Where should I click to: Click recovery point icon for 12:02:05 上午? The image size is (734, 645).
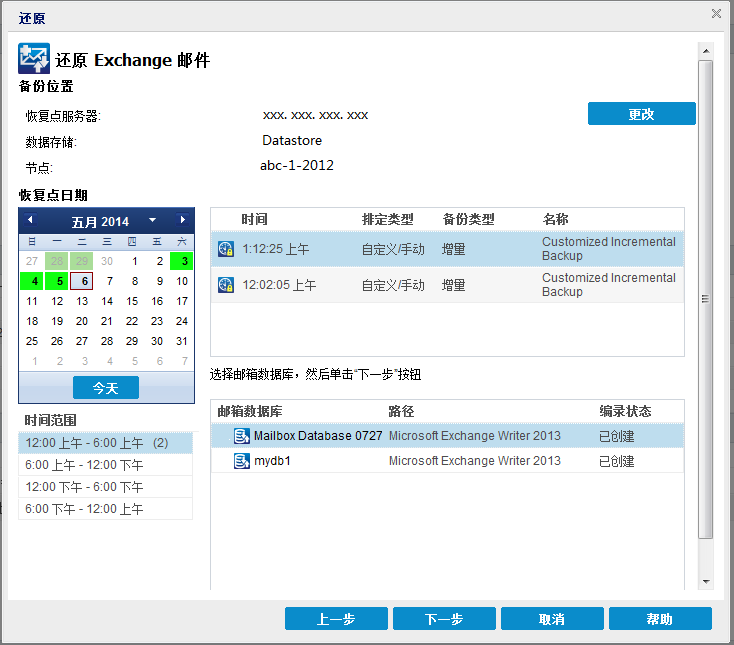pyautogui.click(x=226, y=285)
